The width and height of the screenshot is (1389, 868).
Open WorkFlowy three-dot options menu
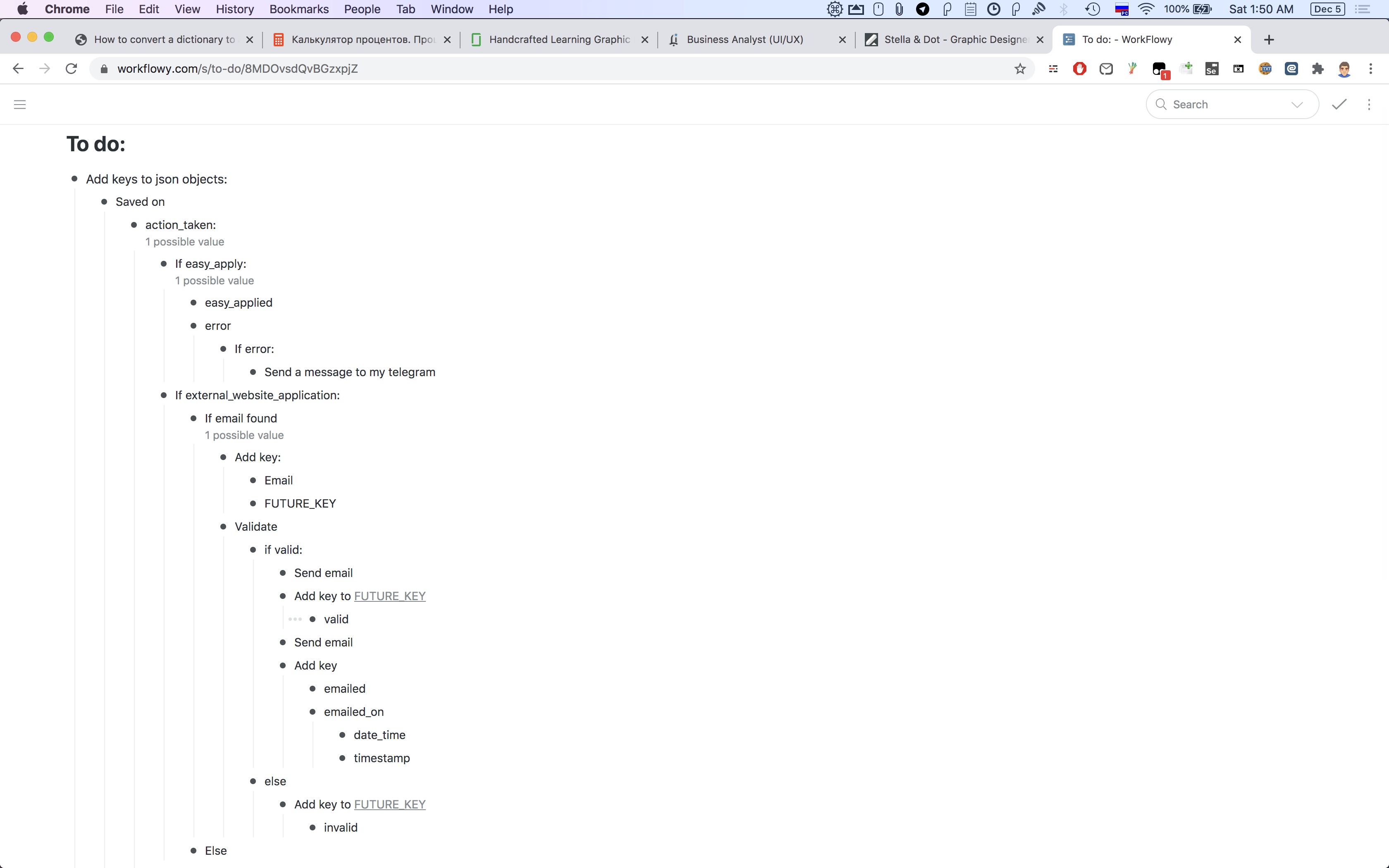(1369, 105)
